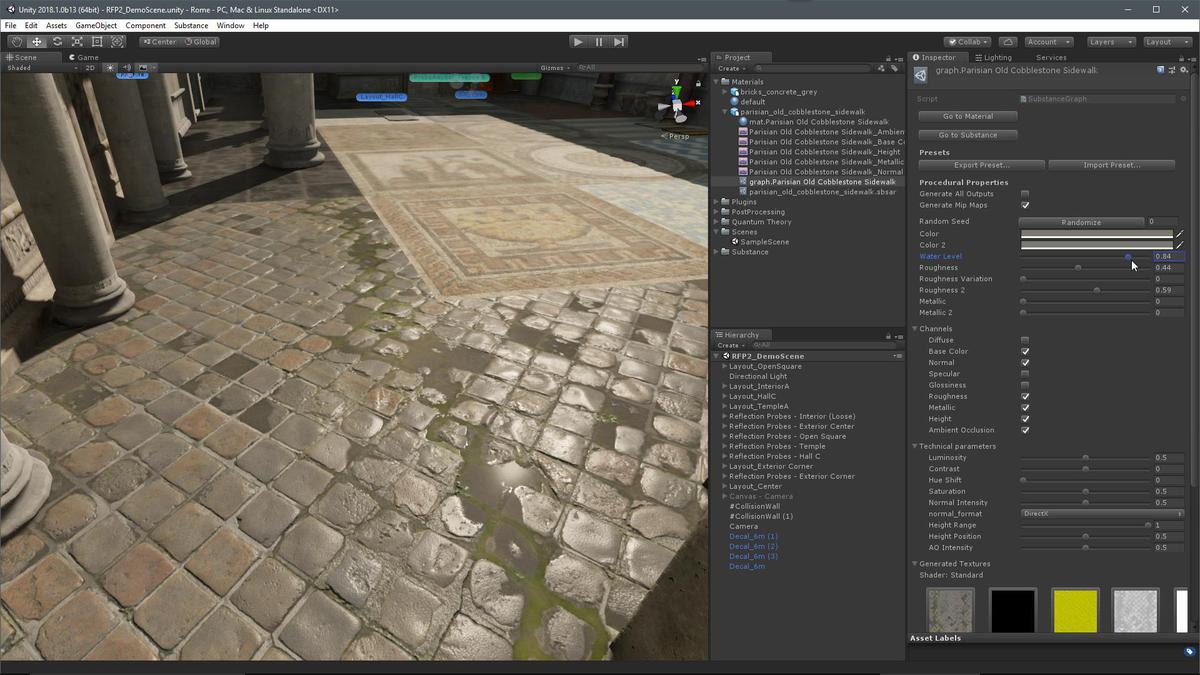Lock the Inspector panel
Image resolution: width=1200 pixels, height=675 pixels.
pyautogui.click(x=1181, y=58)
